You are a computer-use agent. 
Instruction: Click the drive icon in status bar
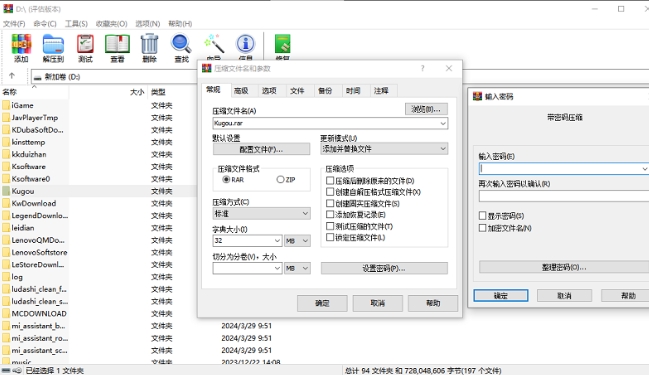[6, 370]
